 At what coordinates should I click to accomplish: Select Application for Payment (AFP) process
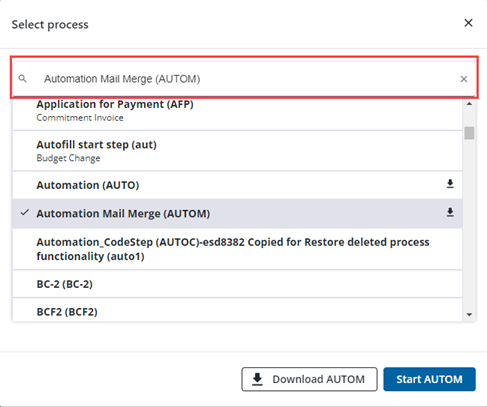237,111
